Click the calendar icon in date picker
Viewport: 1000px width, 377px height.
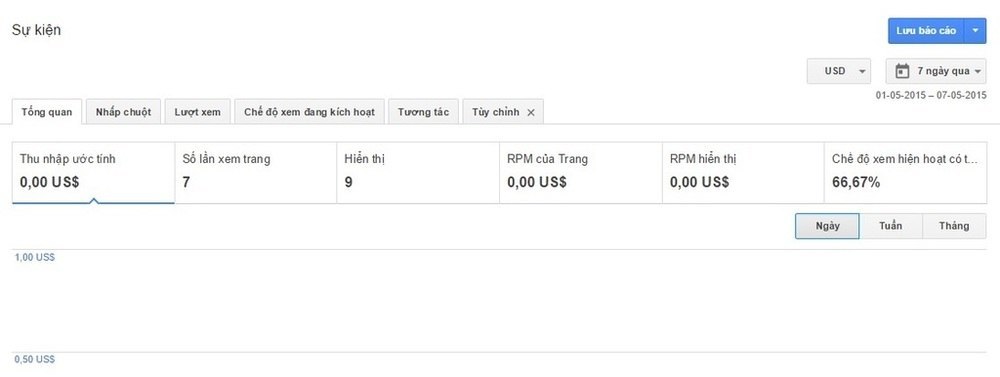click(902, 71)
